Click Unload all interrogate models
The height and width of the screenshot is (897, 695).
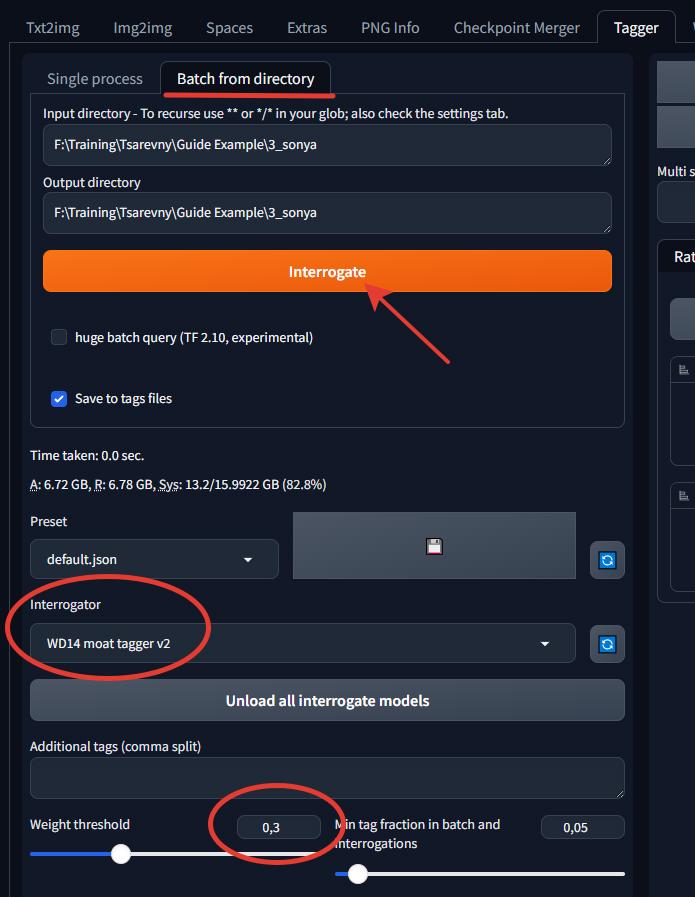tap(327, 700)
